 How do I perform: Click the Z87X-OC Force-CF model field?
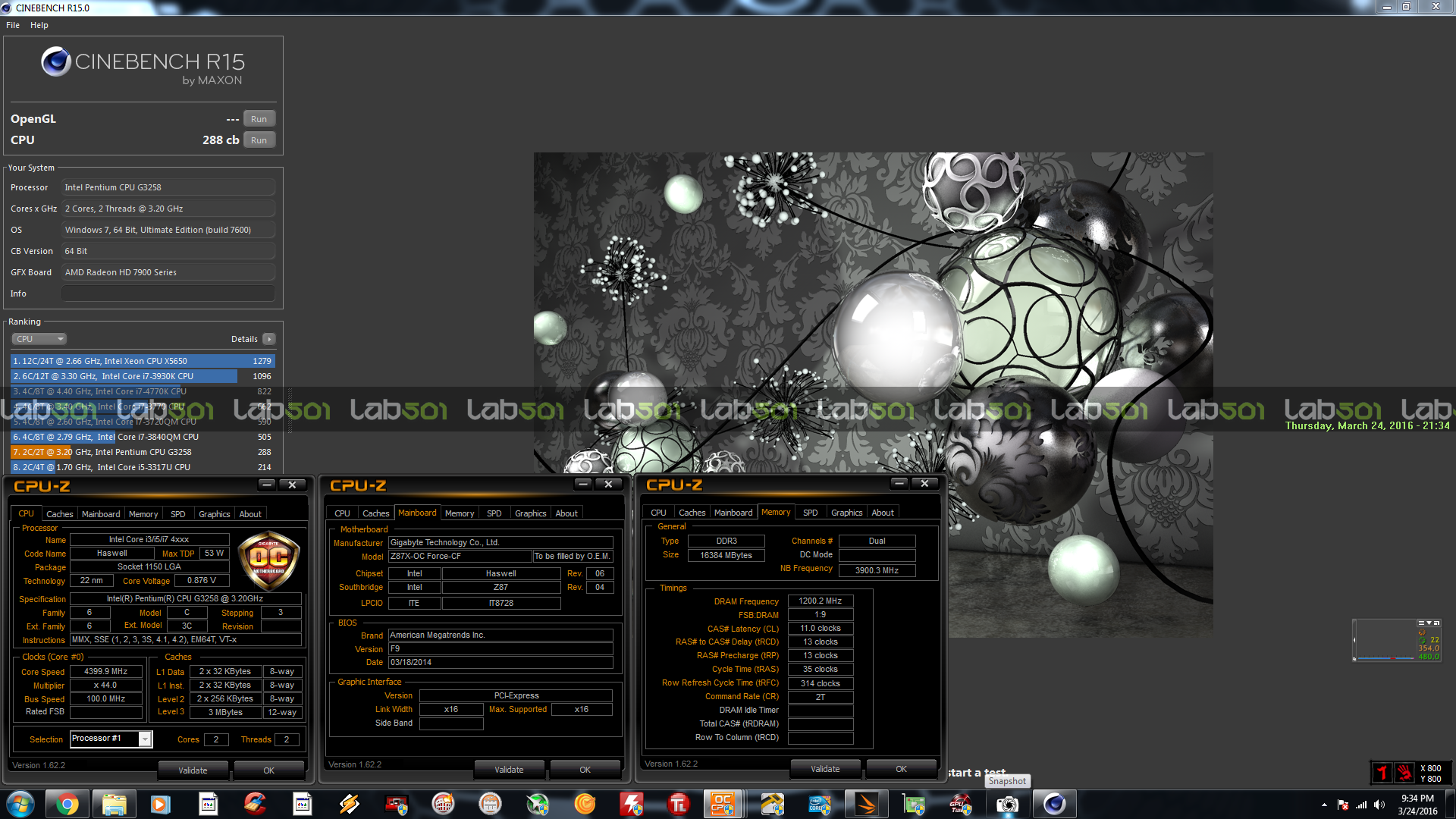(460, 556)
